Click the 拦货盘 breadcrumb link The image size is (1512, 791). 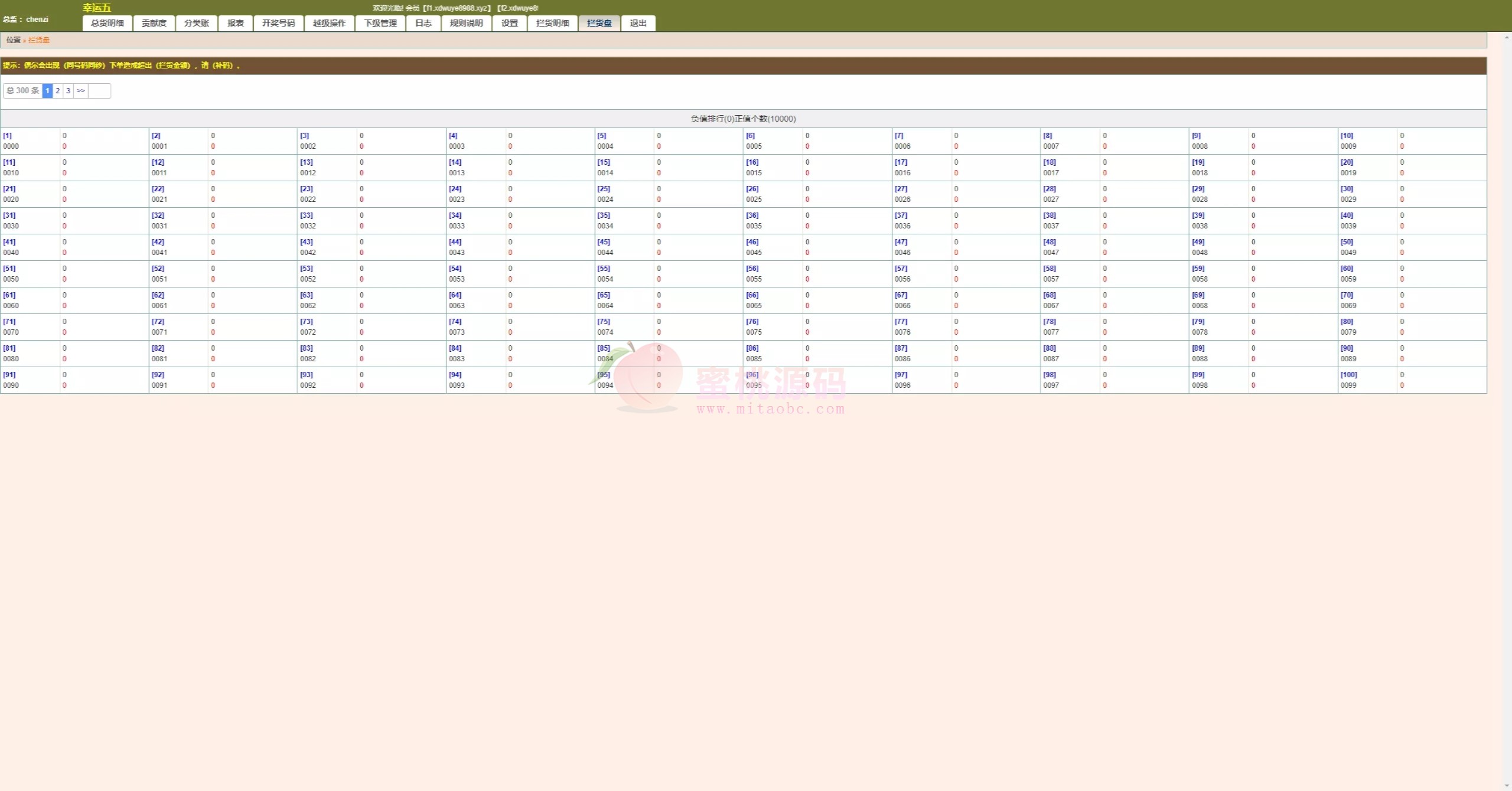coord(39,40)
